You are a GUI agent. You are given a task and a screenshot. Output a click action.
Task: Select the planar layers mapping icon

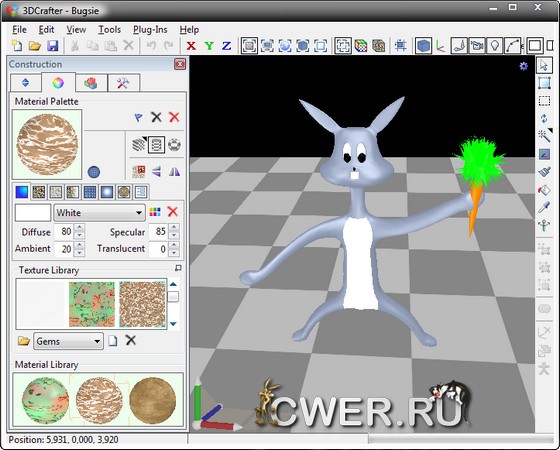pyautogui.click(x=139, y=145)
